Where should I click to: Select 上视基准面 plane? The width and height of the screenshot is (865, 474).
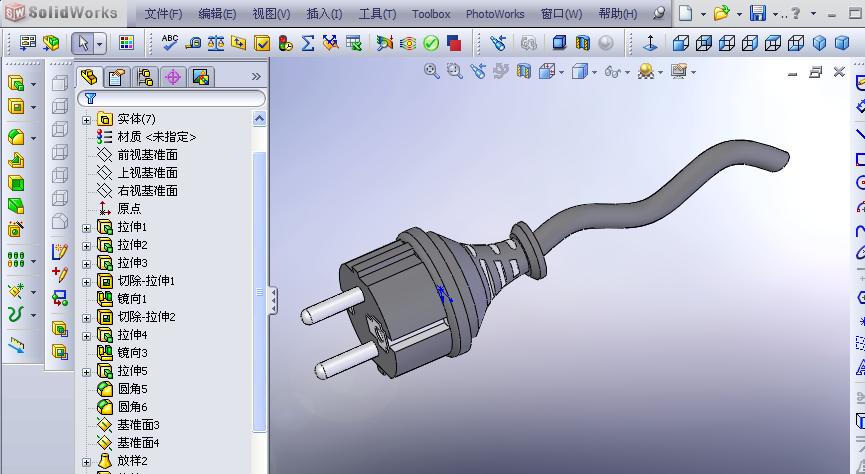pos(147,173)
